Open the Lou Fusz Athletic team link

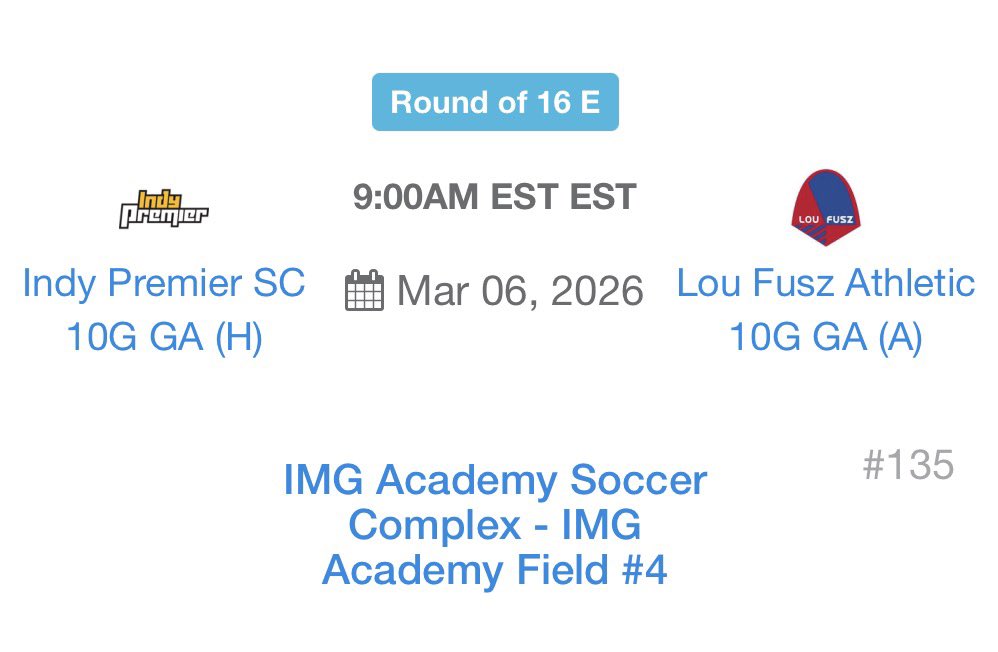point(826,283)
